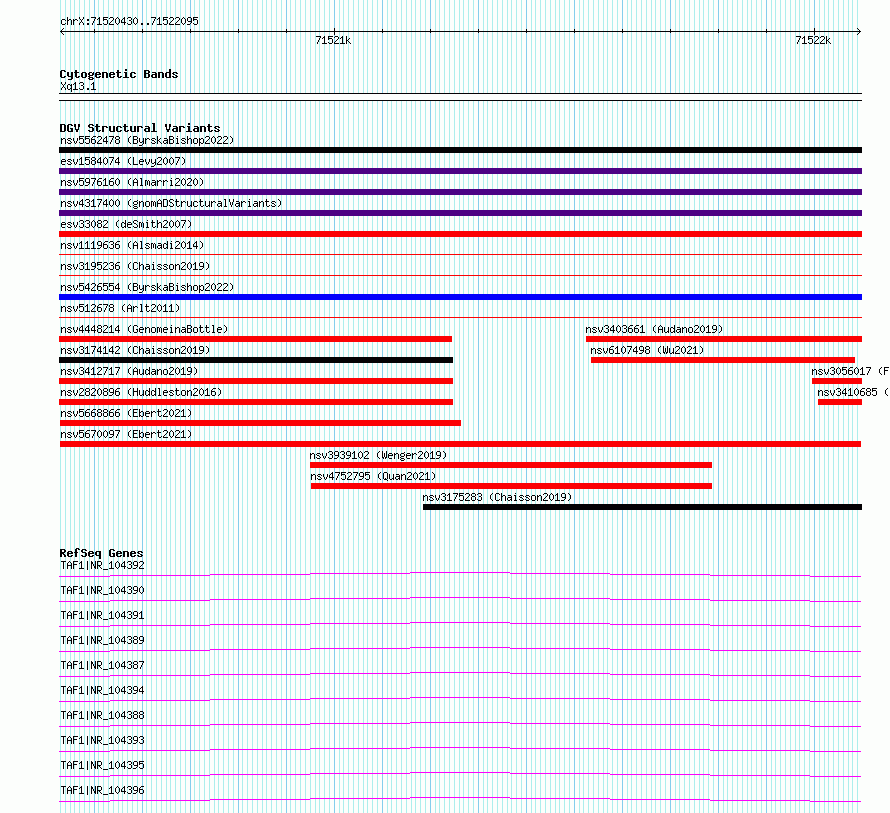Select the purple bar under esv1584074

pos(460,171)
